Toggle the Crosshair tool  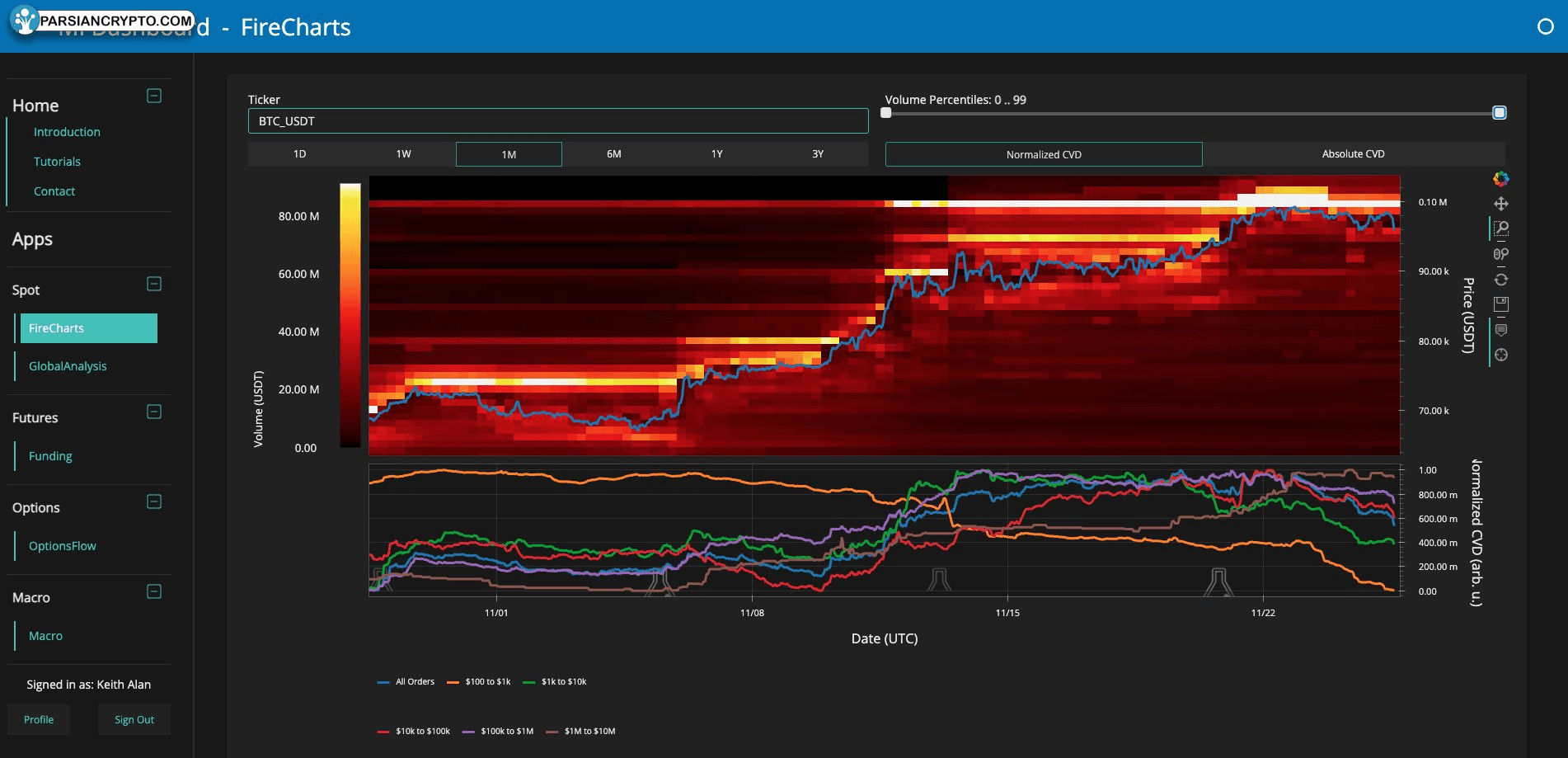[x=1500, y=355]
